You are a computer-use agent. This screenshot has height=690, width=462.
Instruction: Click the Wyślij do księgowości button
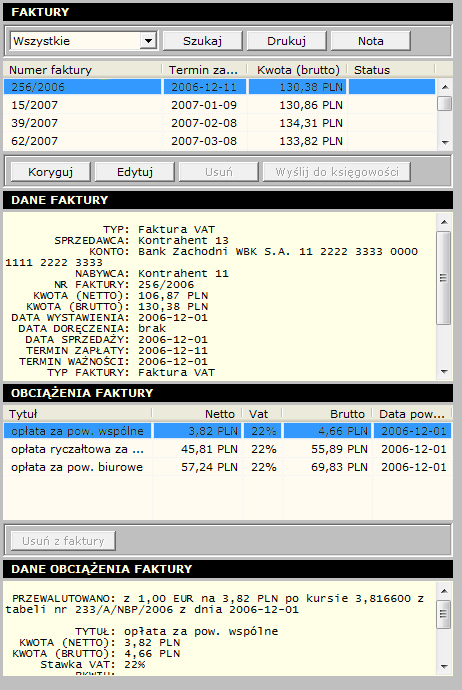pos(337,172)
